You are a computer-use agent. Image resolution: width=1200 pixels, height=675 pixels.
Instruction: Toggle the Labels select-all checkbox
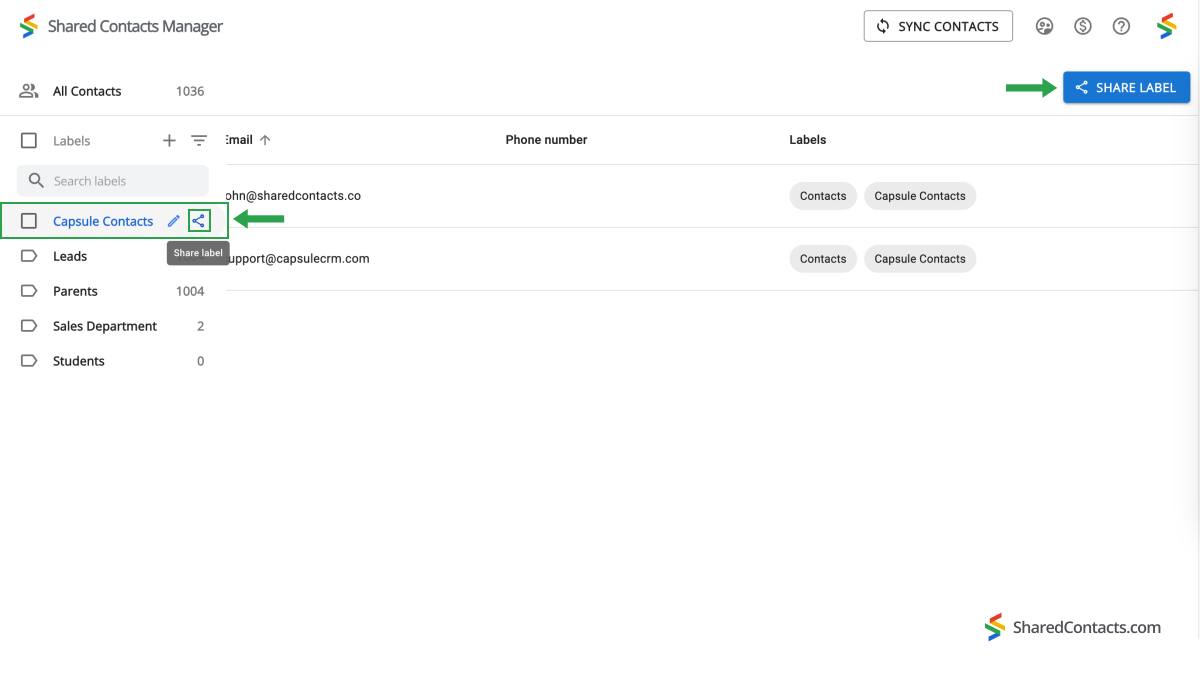tap(29, 141)
